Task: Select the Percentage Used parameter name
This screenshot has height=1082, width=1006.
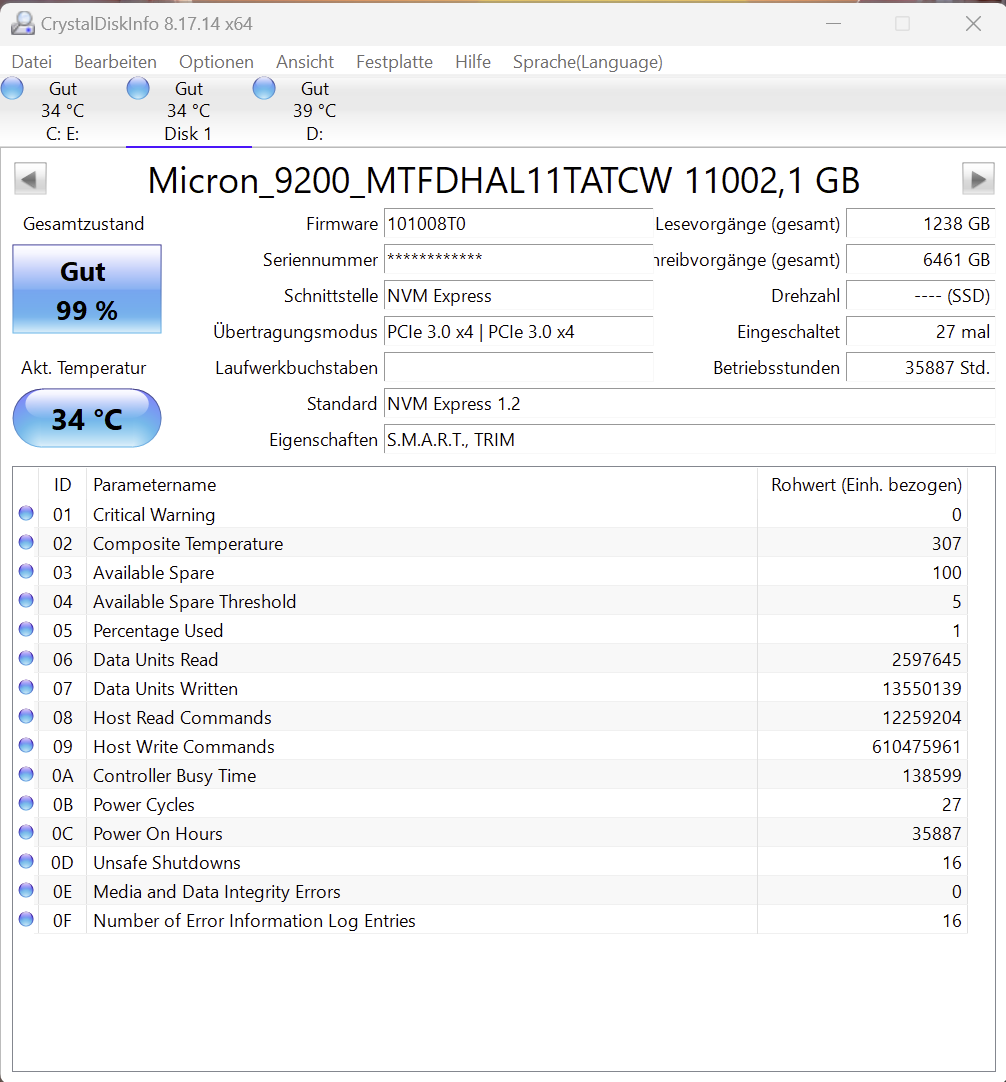Action: tap(158, 631)
